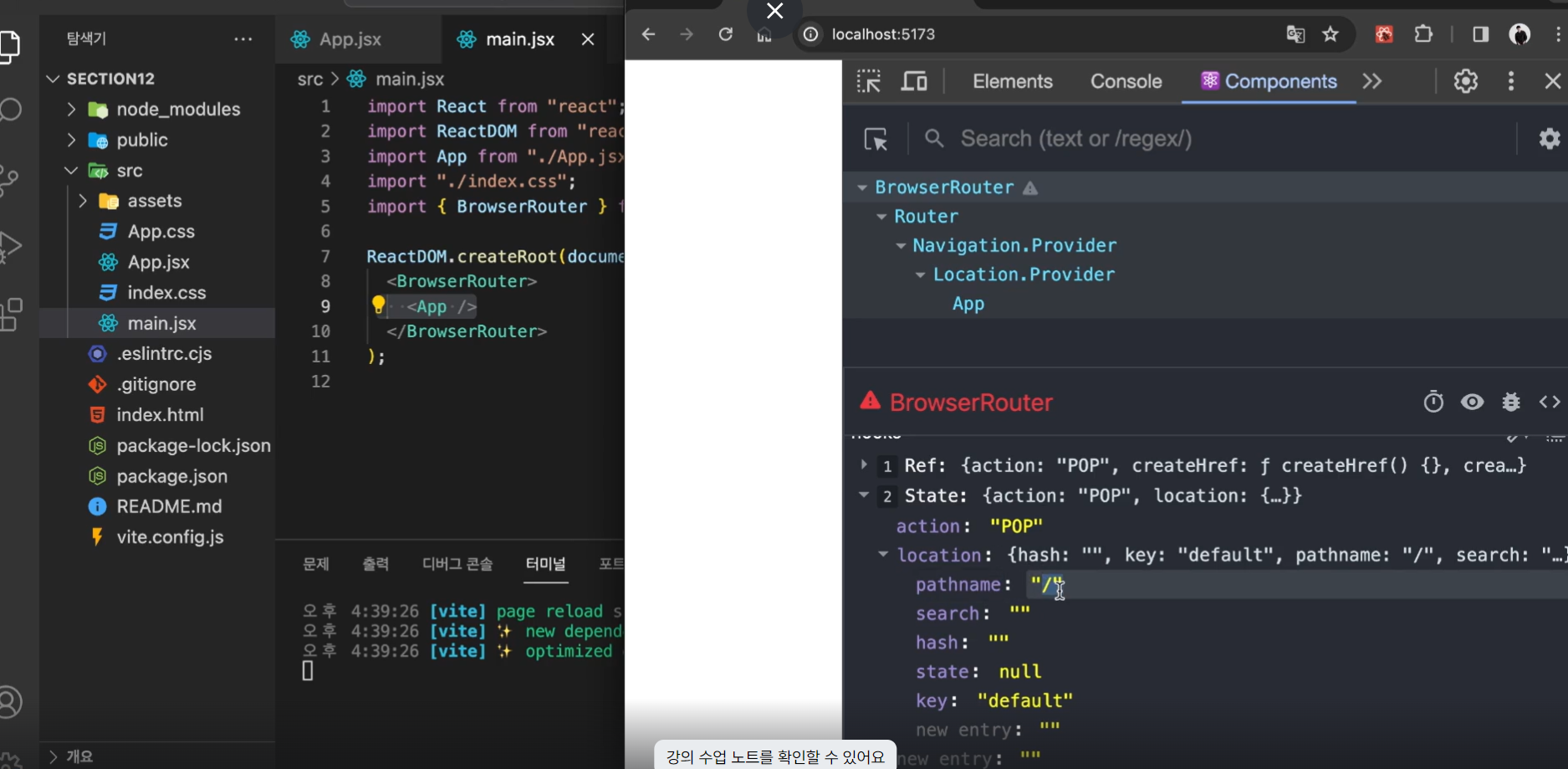
Task: Select an element to inspect in DevTools
Action: pos(869,81)
